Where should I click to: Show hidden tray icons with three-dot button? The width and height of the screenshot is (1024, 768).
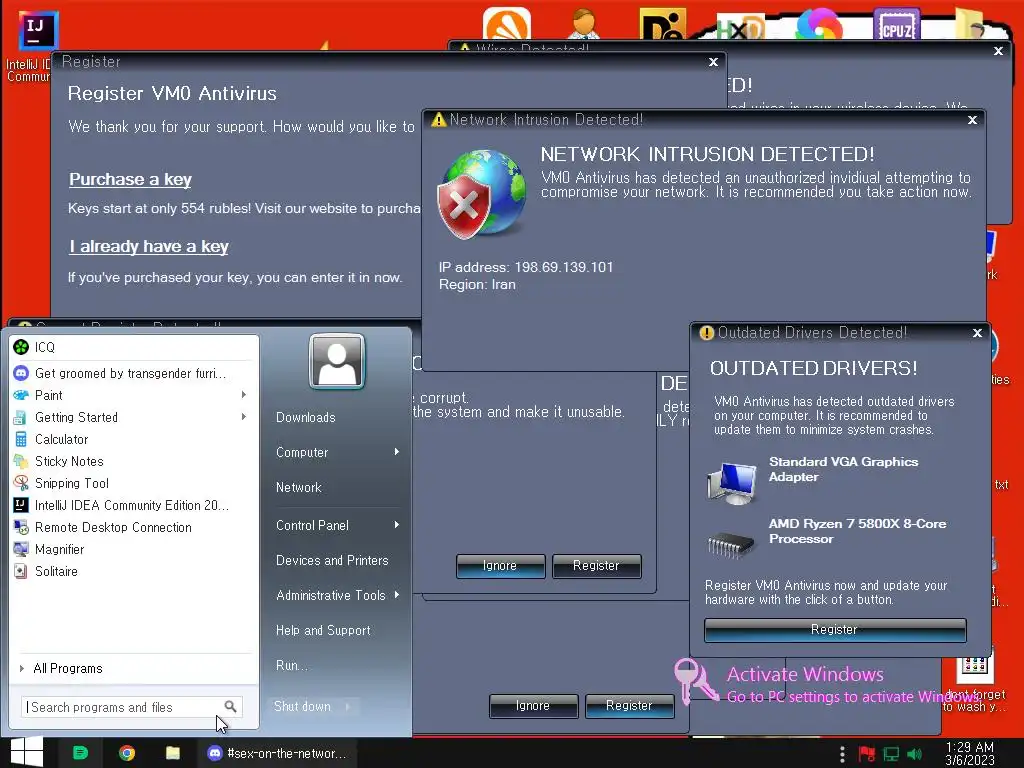click(842, 754)
